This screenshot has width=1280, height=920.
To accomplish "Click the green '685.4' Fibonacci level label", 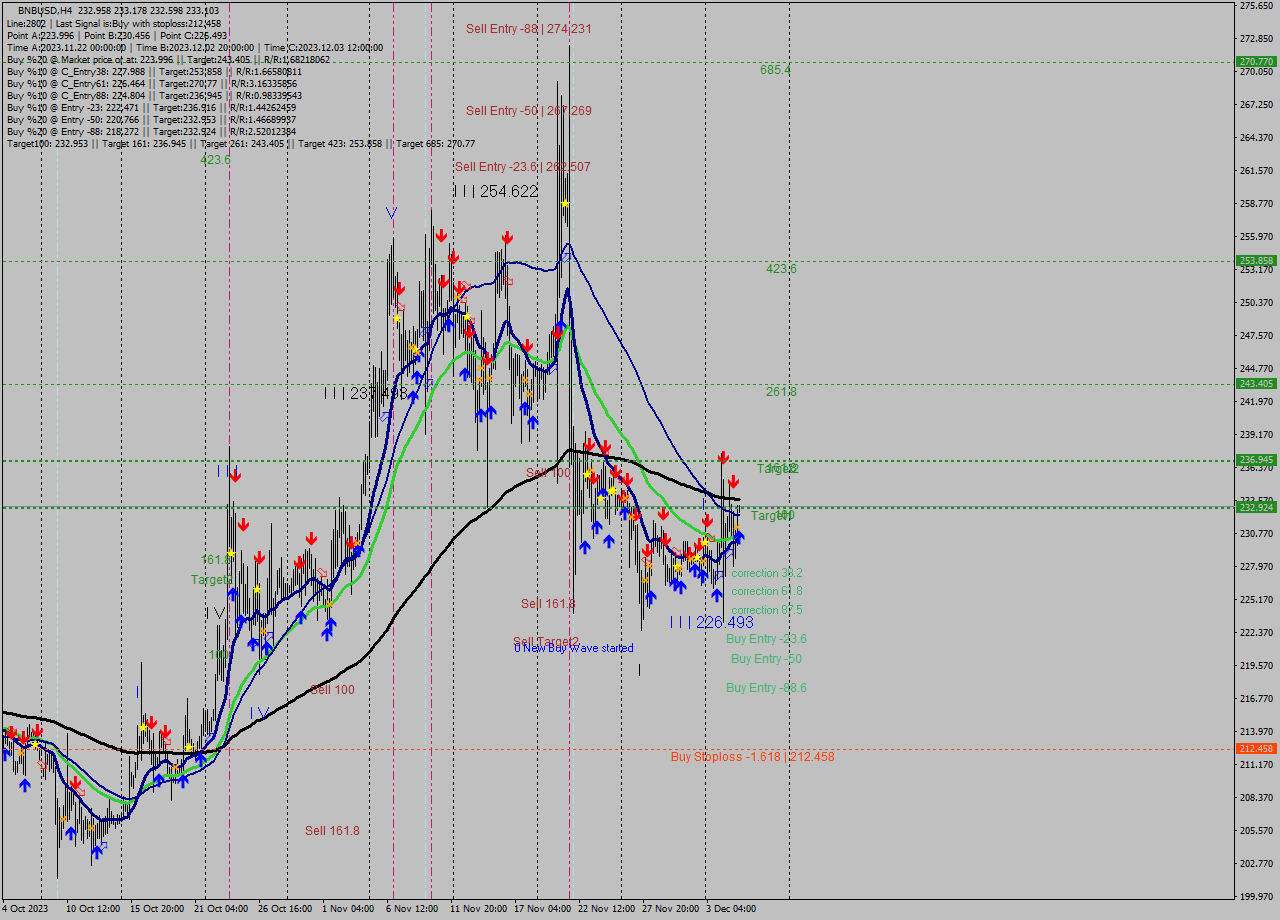I will 775,70.
